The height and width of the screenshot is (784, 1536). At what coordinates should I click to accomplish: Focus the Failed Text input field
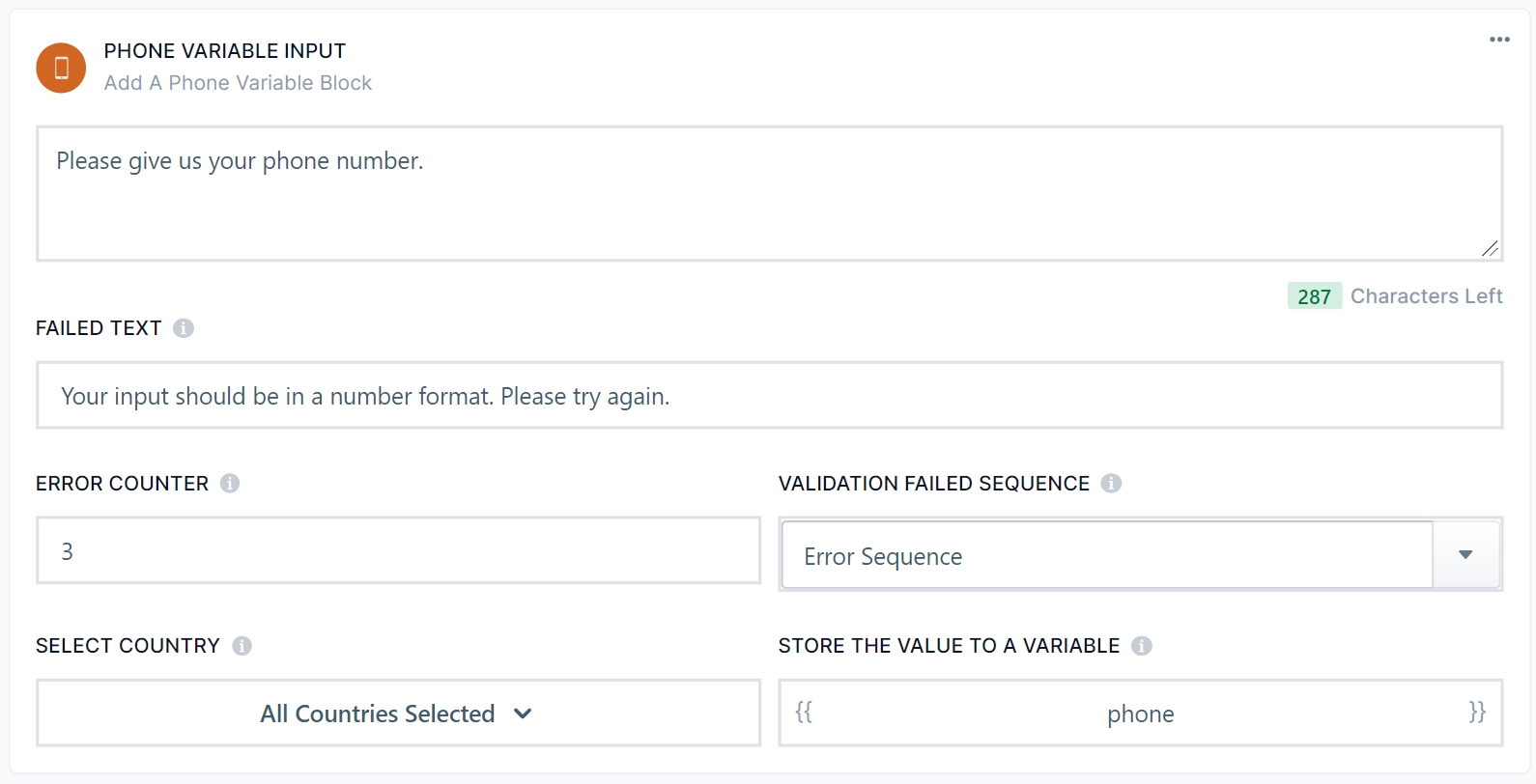[768, 396]
